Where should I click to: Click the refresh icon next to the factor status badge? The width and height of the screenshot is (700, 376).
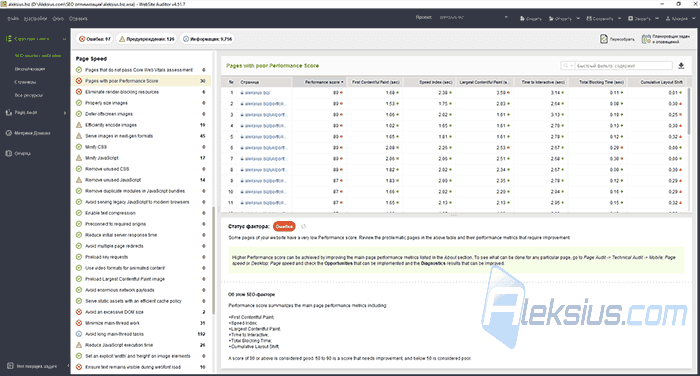304,226
